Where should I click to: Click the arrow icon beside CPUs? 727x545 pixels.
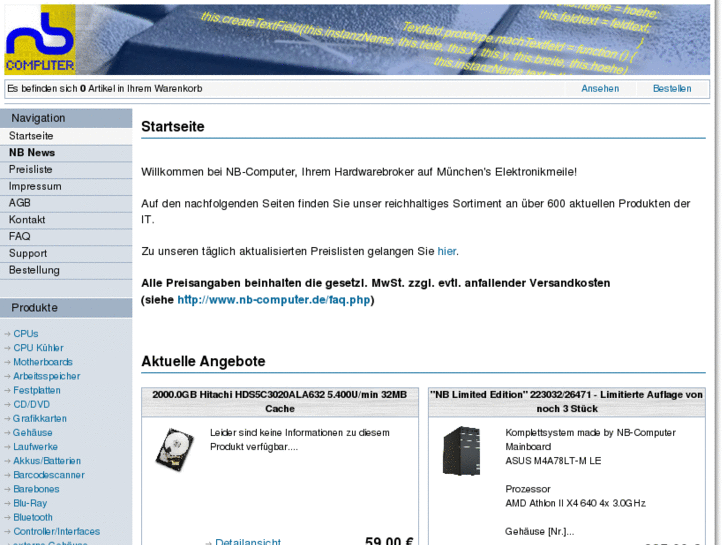tap(7, 334)
